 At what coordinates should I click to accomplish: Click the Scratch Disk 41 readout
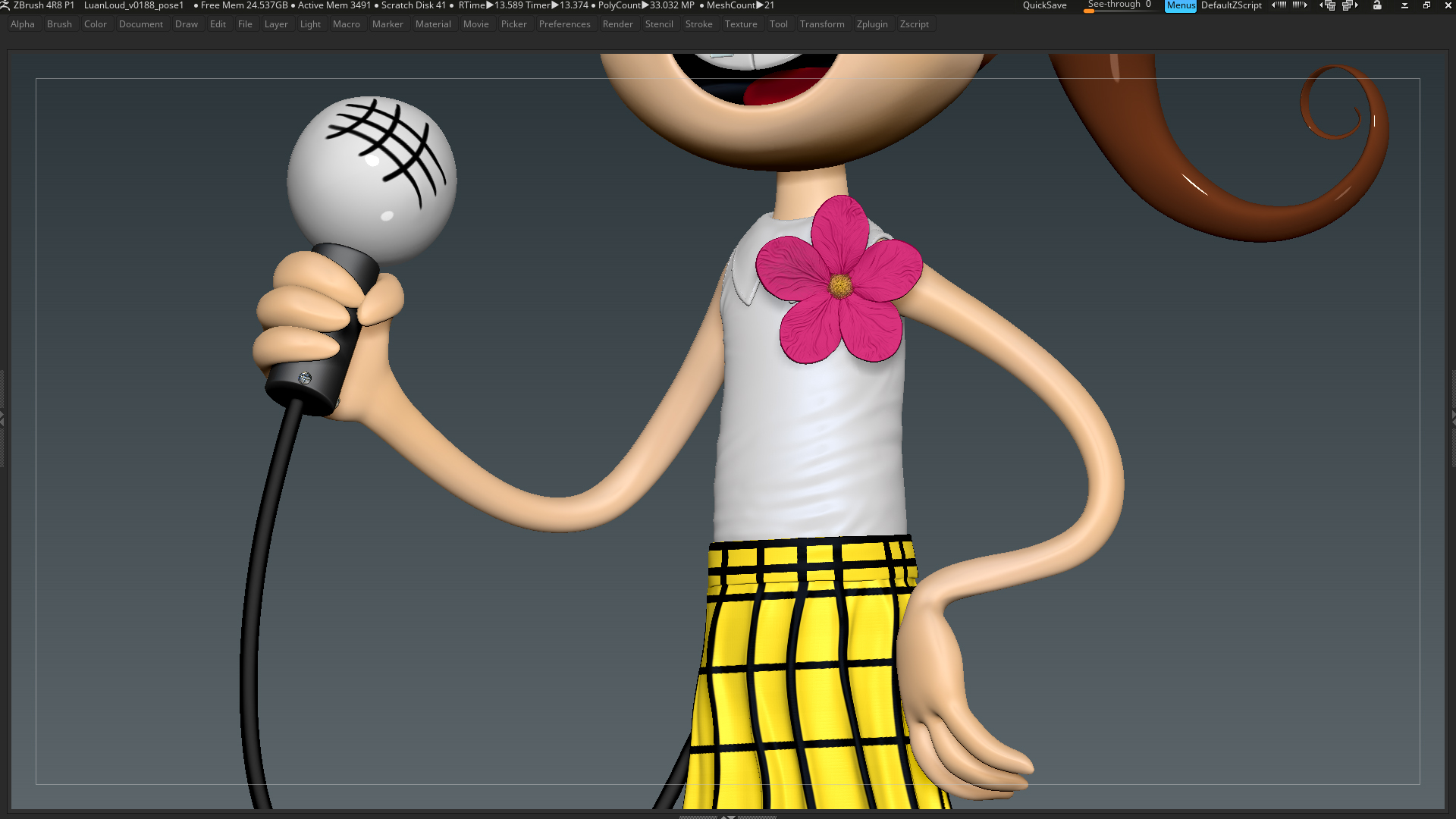[x=414, y=5]
